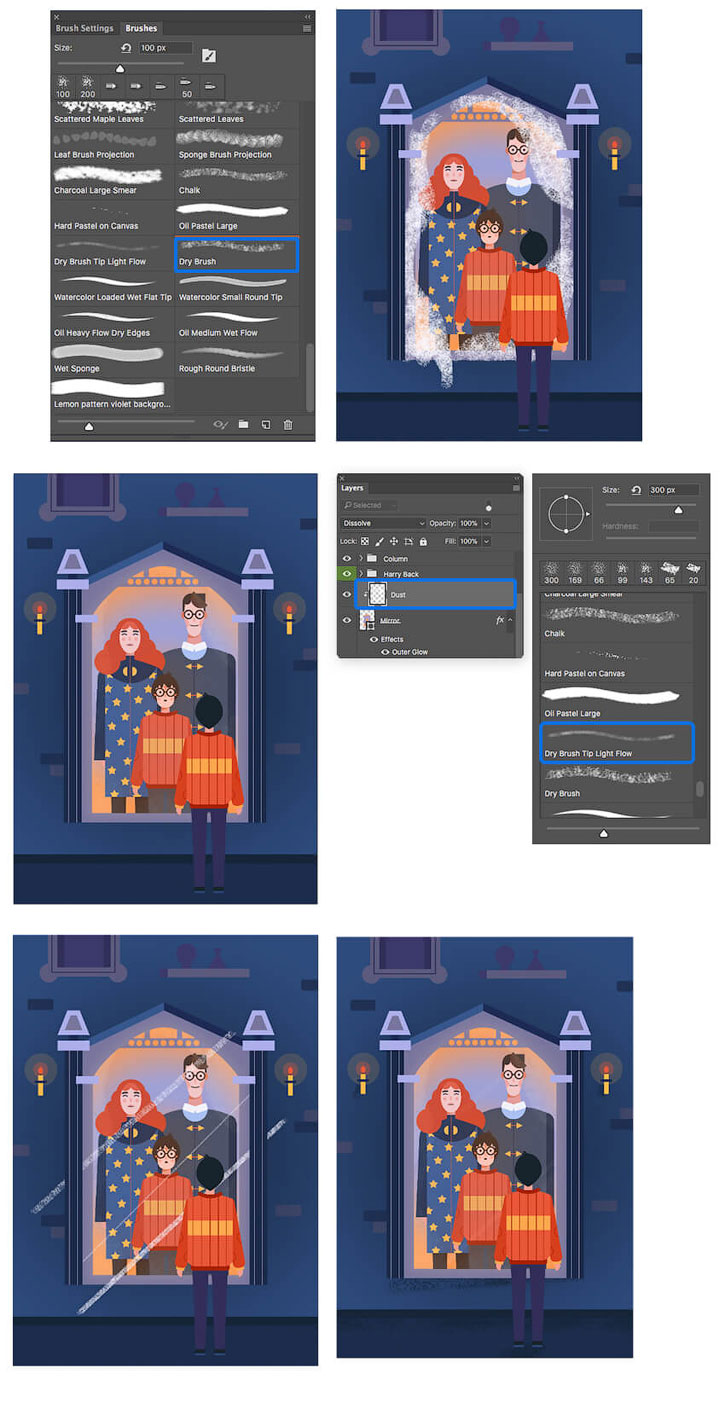Screen dimensions: 725x1408
Task: Hide the Dust layer
Action: pos(347,594)
